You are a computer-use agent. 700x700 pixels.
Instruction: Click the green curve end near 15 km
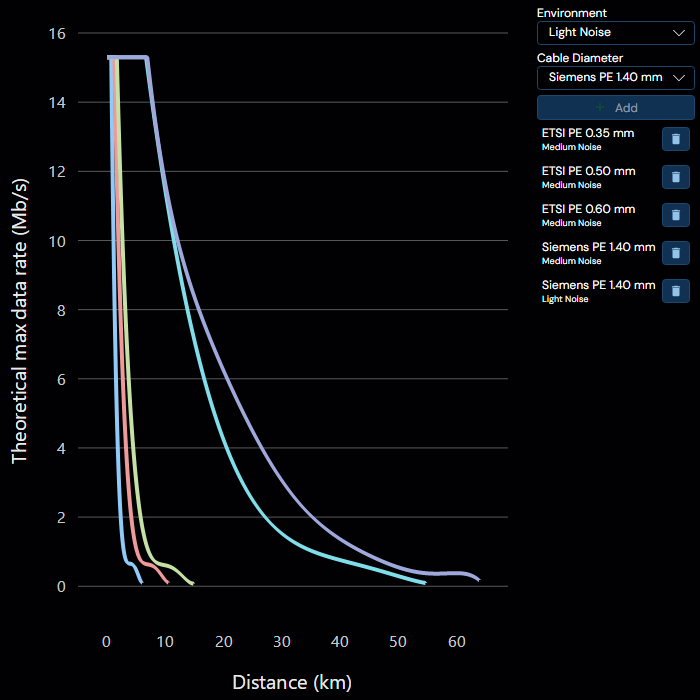191,582
